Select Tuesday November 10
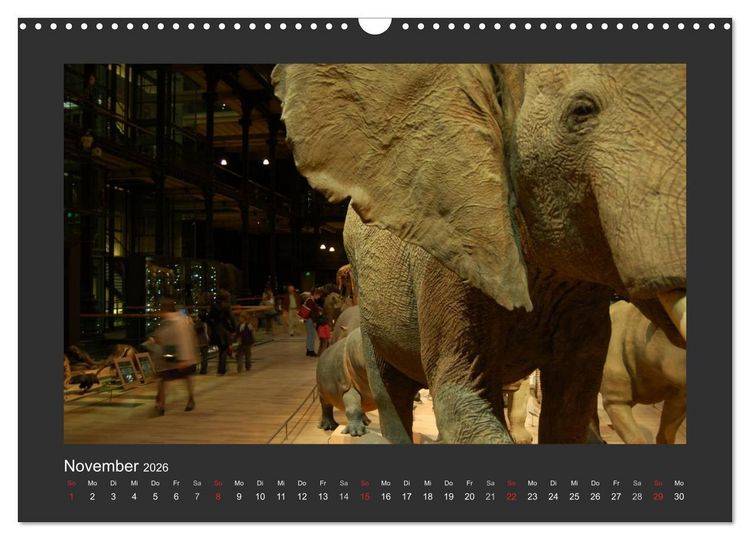The height and width of the screenshot is (540, 750). [260, 497]
